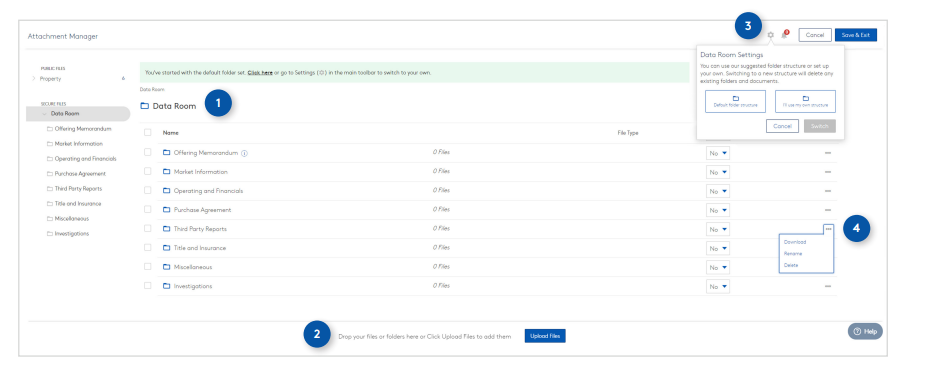Open the No dropdown for Miscellaneous
The height and width of the screenshot is (379, 940).
[718, 267]
